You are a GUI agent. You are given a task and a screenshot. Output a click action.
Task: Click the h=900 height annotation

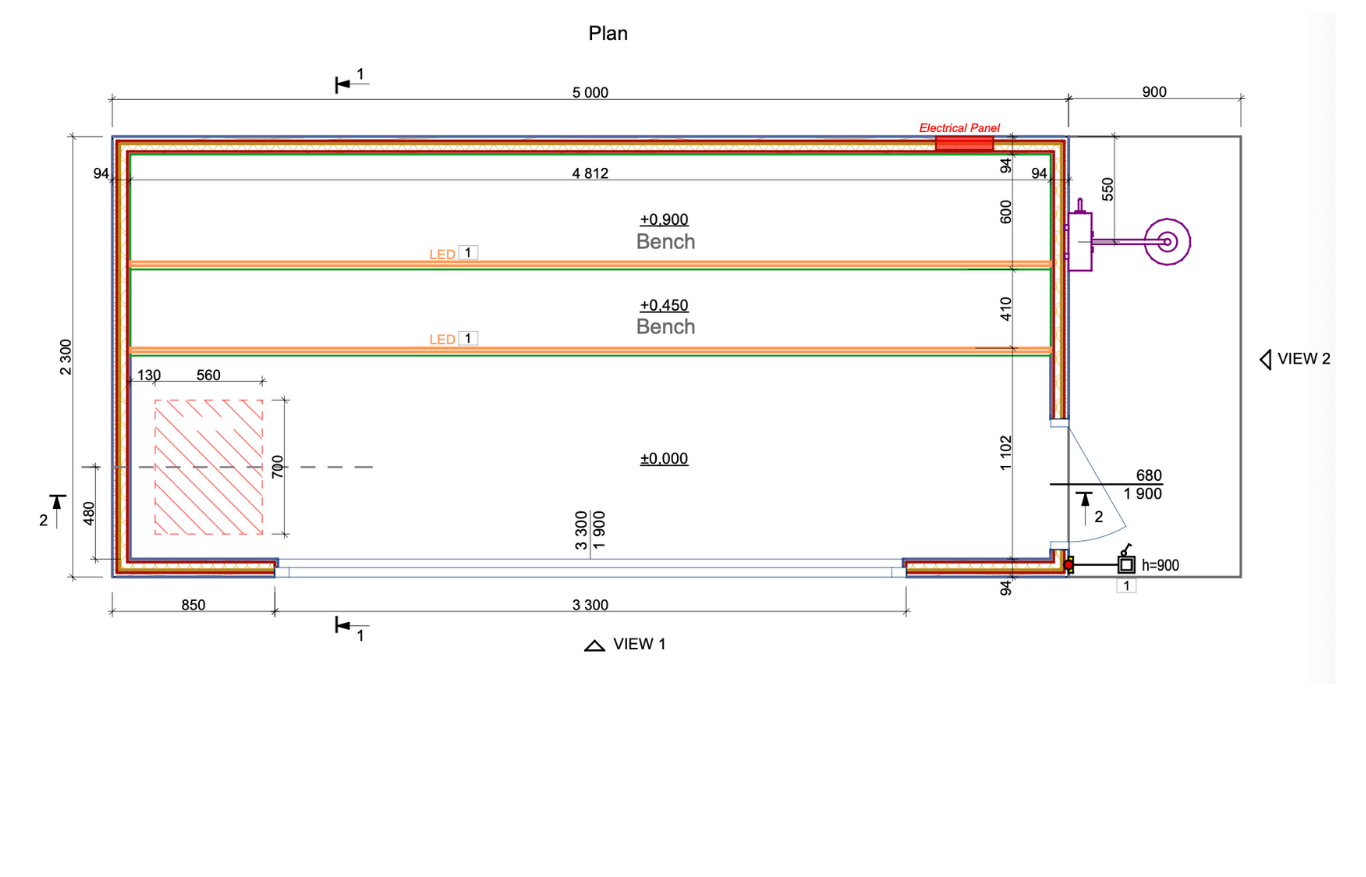(1160, 565)
